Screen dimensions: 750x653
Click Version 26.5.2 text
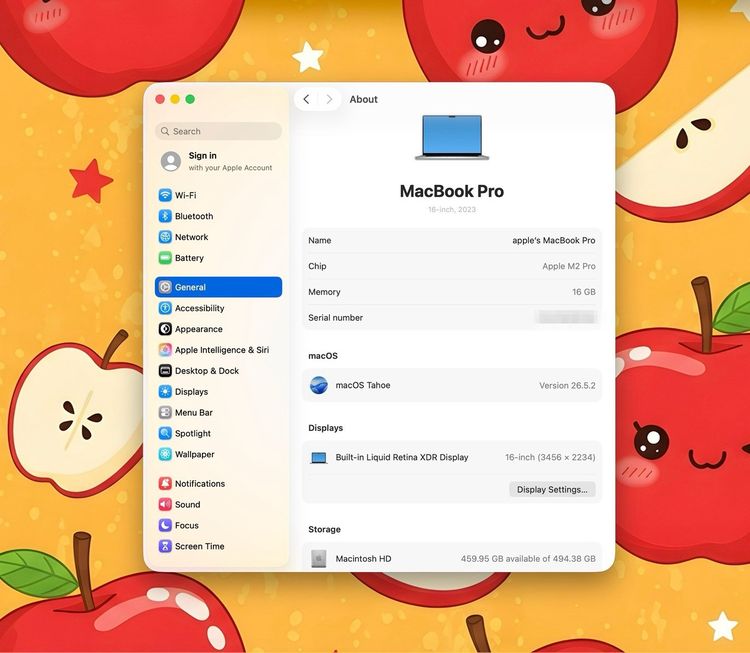567,385
